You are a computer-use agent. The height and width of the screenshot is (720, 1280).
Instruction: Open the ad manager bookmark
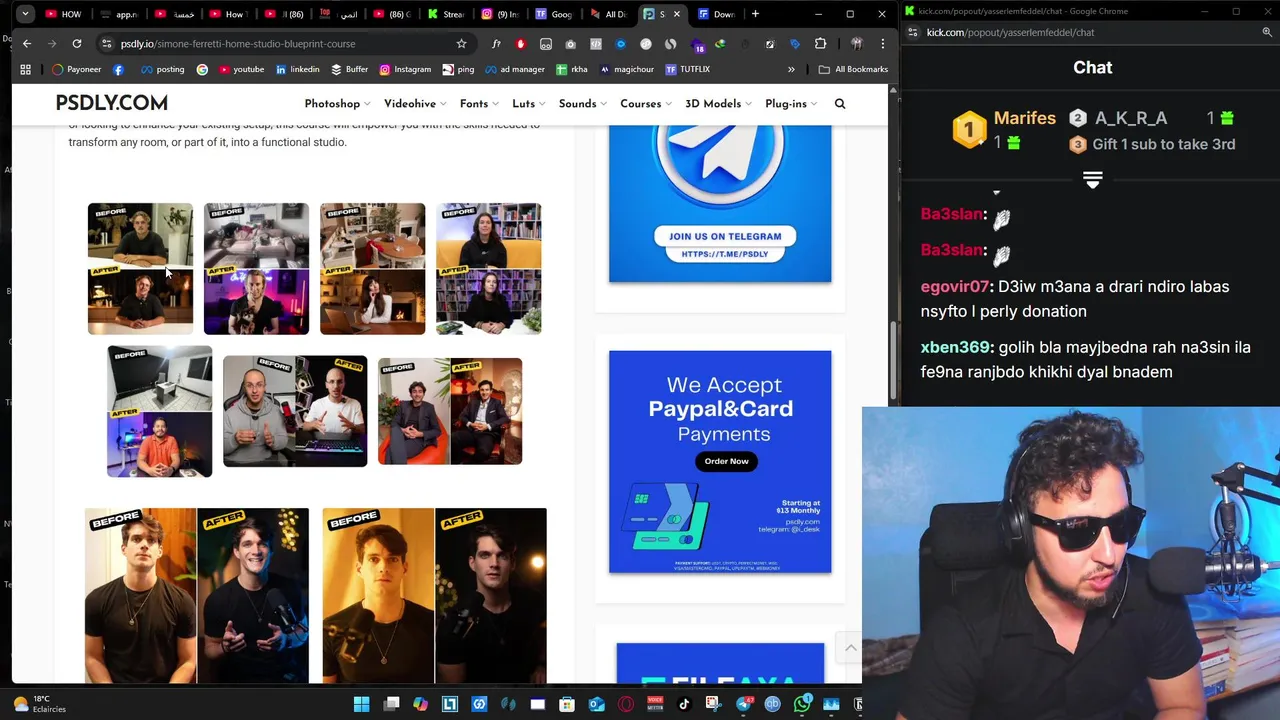(515, 69)
